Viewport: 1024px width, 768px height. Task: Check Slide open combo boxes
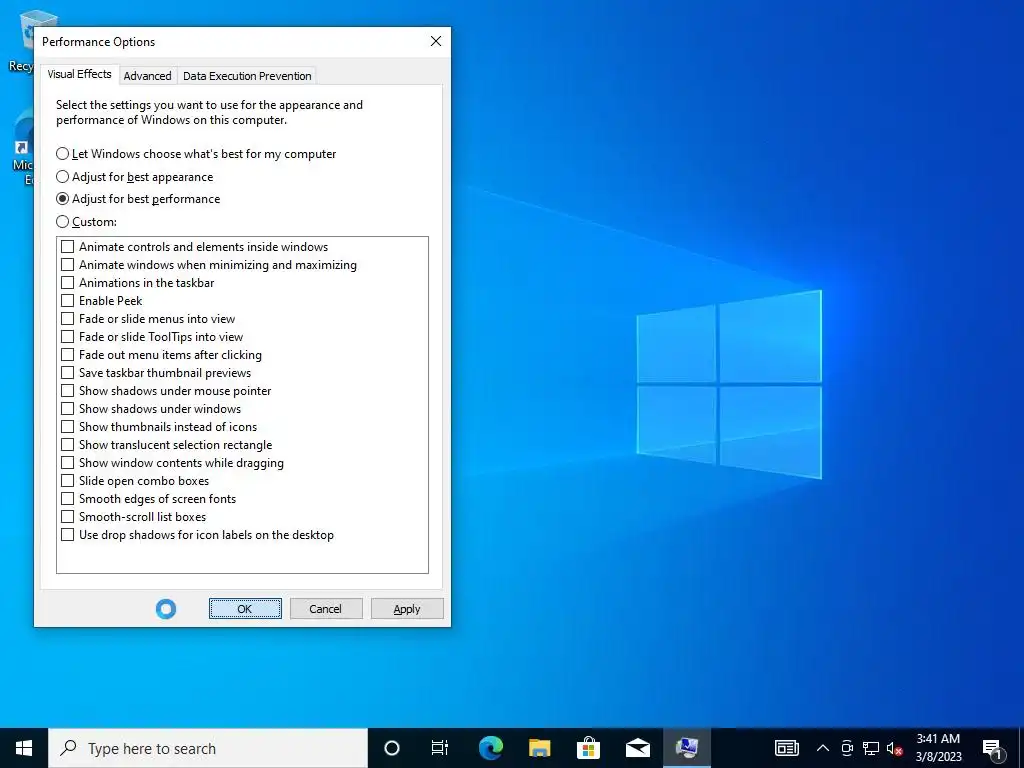[x=67, y=481]
